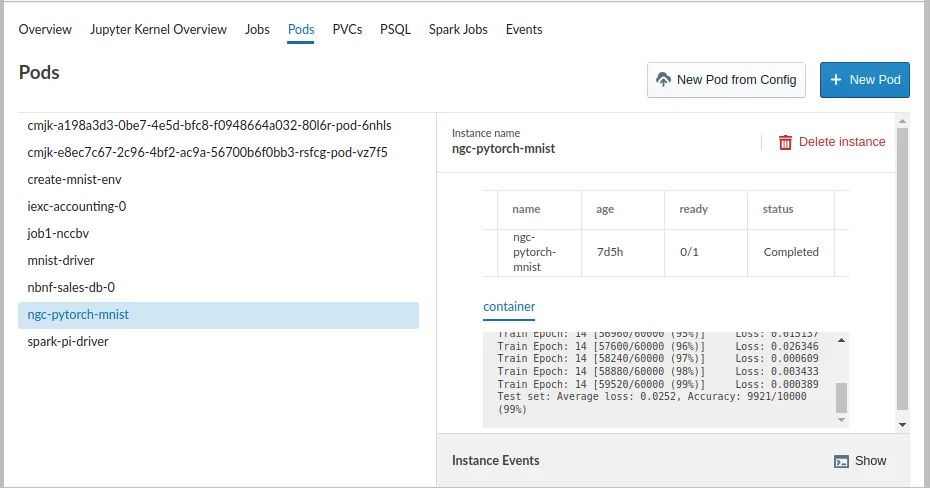Click details panel scrollbar up arrow

(902, 121)
